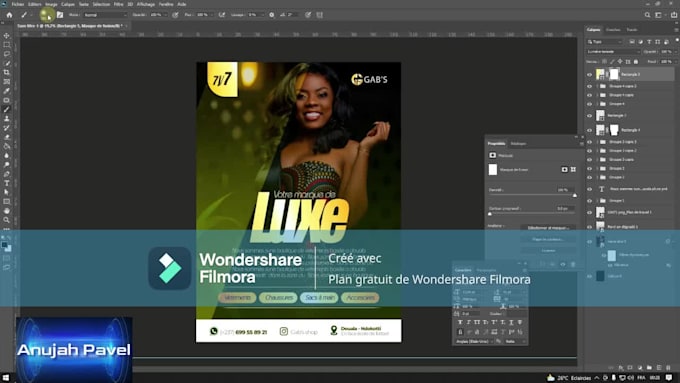Open the Lissage value dropdown

[262, 15]
